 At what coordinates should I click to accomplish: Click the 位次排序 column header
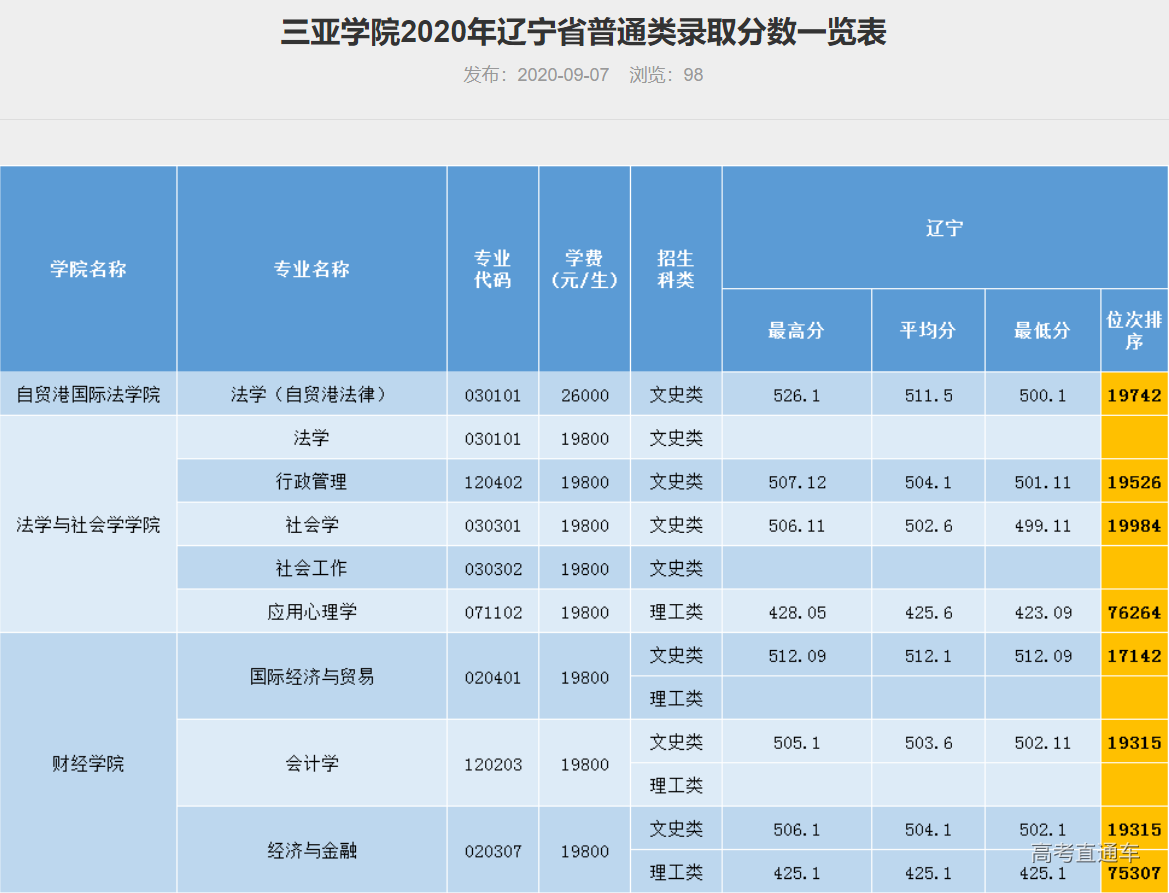(x=1134, y=330)
